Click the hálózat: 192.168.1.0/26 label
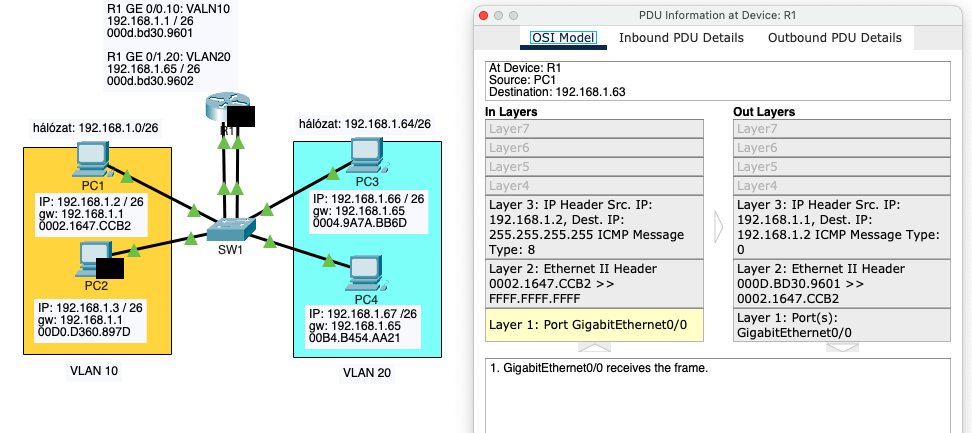 (96, 129)
